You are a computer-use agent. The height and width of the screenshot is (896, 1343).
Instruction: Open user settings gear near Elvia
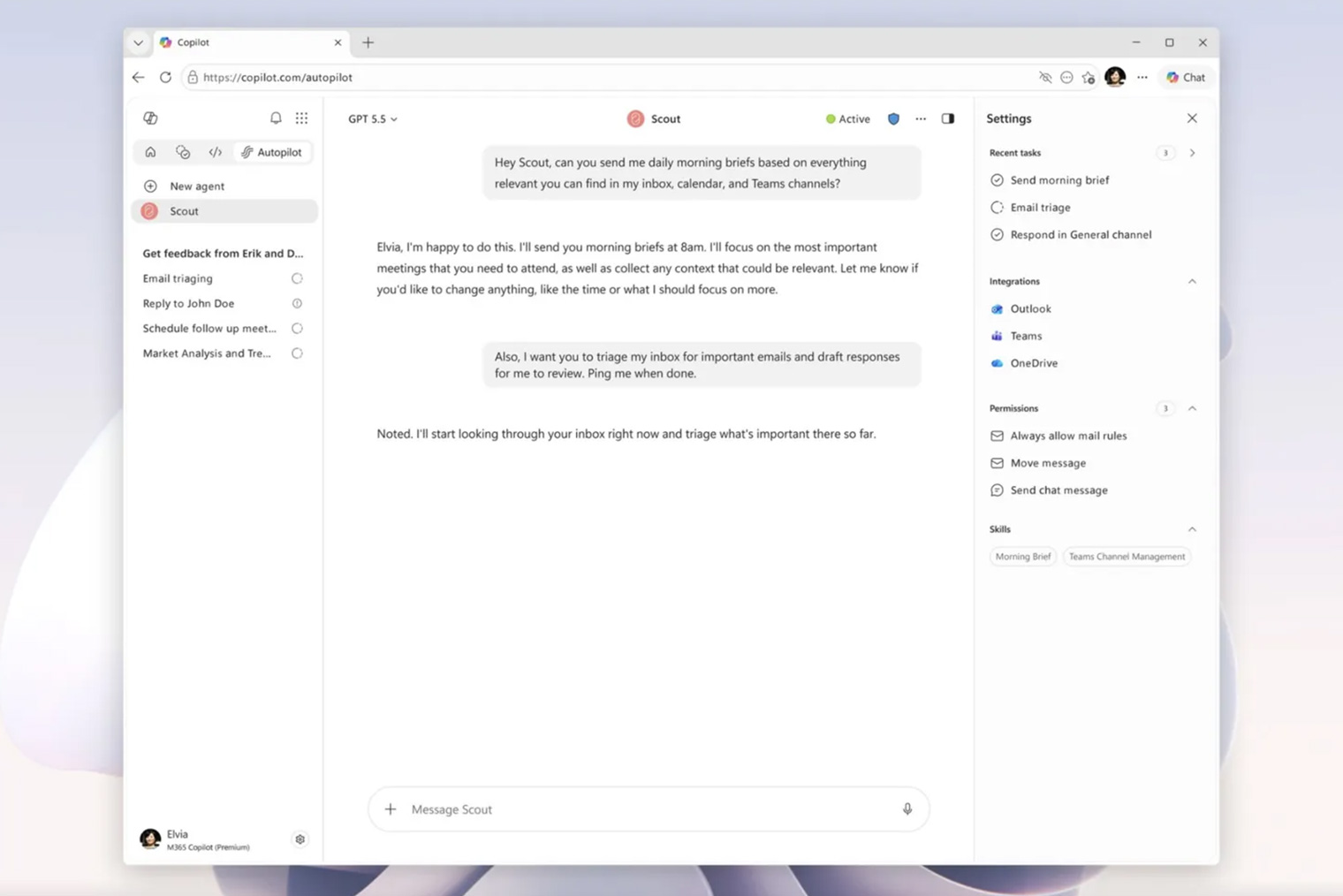(x=300, y=839)
